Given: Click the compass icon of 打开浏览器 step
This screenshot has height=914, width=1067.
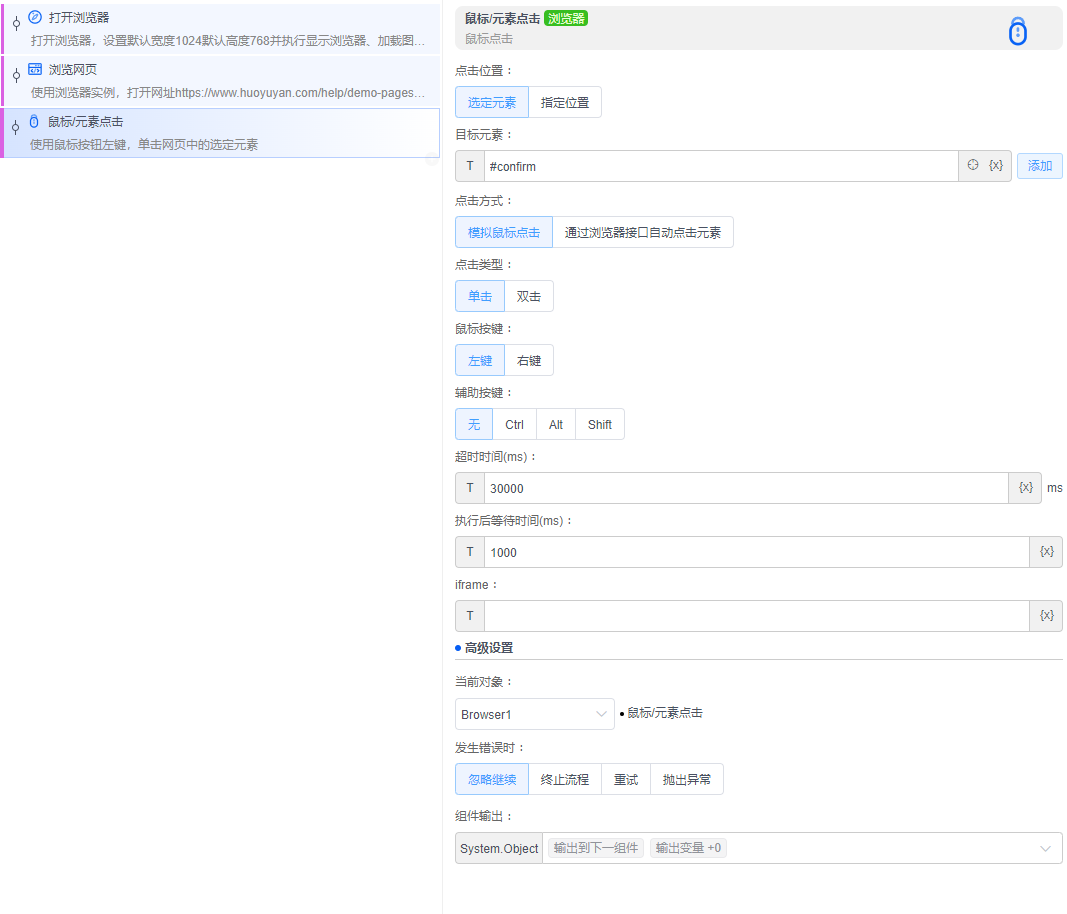Looking at the screenshot, I should point(35,17).
